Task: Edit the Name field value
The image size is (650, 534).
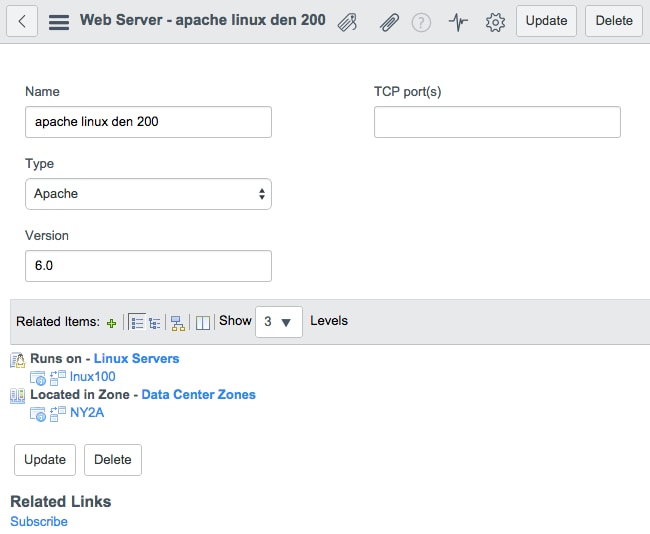Action: click(148, 122)
